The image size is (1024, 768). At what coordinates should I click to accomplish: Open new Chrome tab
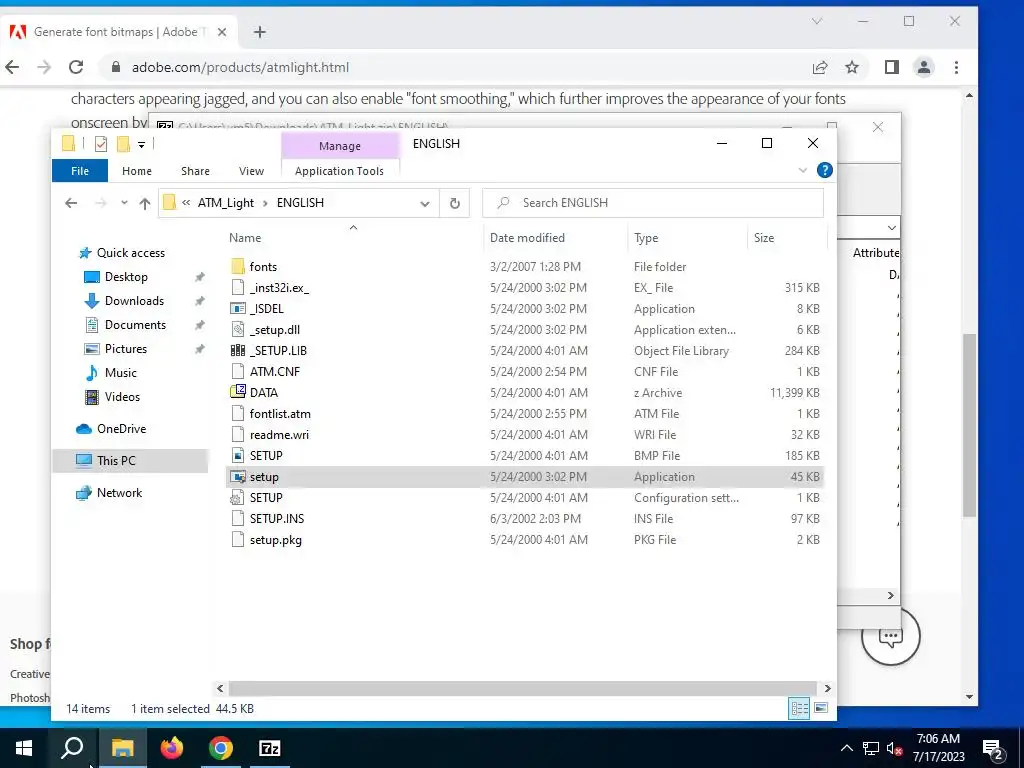pos(259,32)
